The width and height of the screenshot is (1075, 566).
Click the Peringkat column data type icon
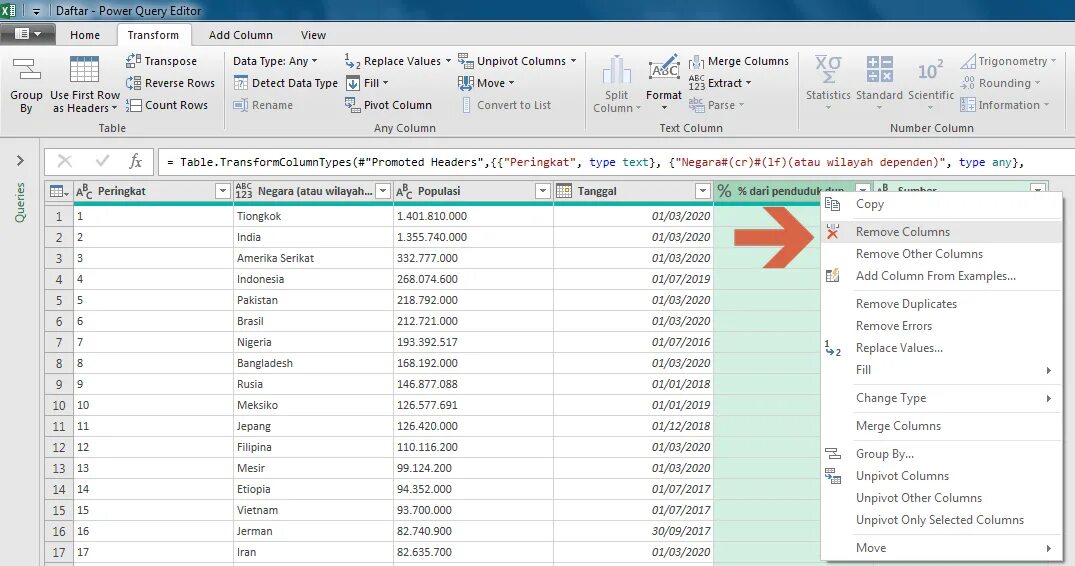pos(84,191)
